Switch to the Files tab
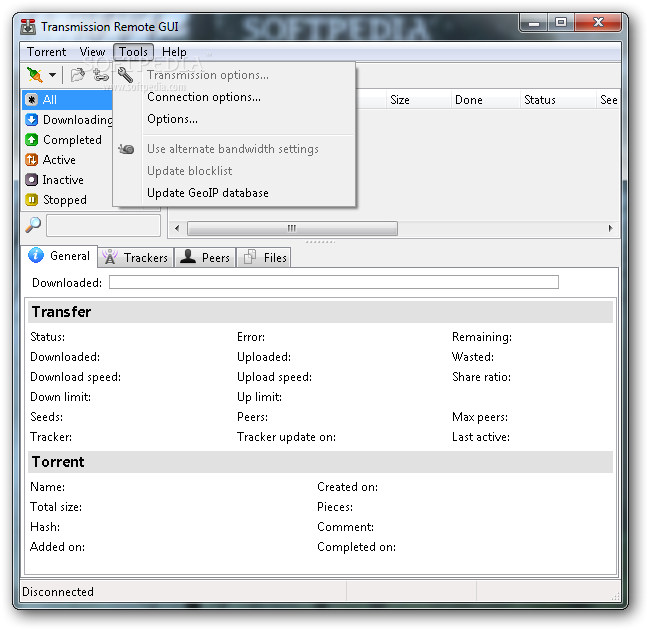649x630 pixels. 264,257
